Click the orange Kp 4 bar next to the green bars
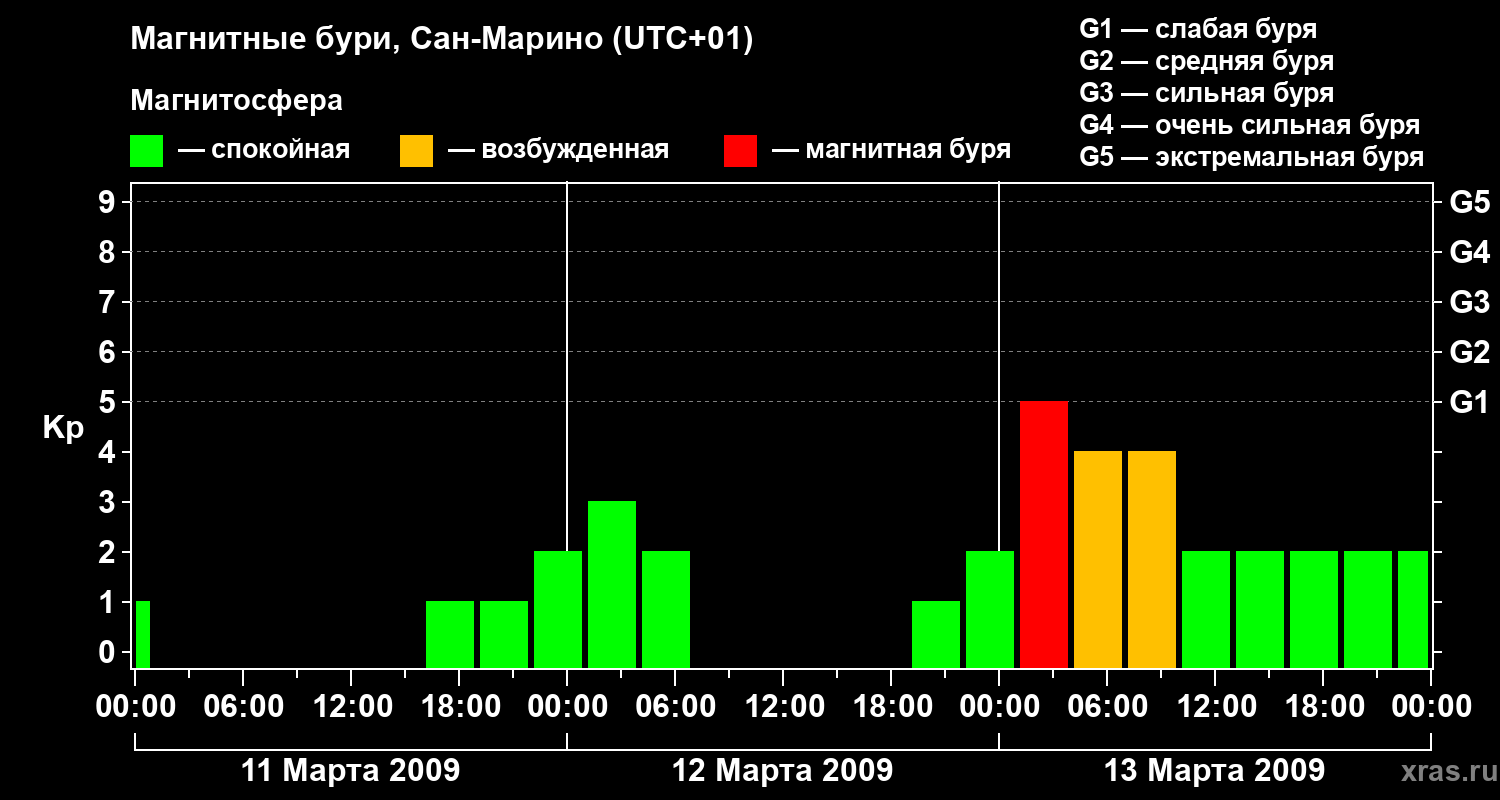The width and height of the screenshot is (1500, 800). pos(1152,559)
